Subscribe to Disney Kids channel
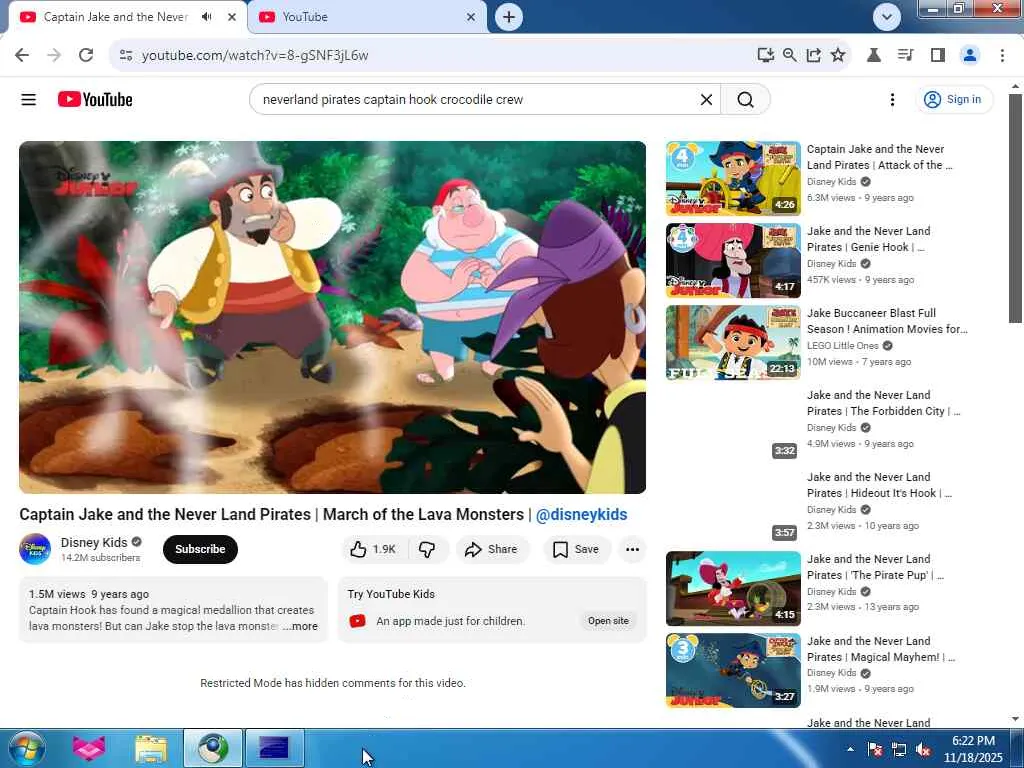Screen dimensions: 1024x768 (200, 549)
